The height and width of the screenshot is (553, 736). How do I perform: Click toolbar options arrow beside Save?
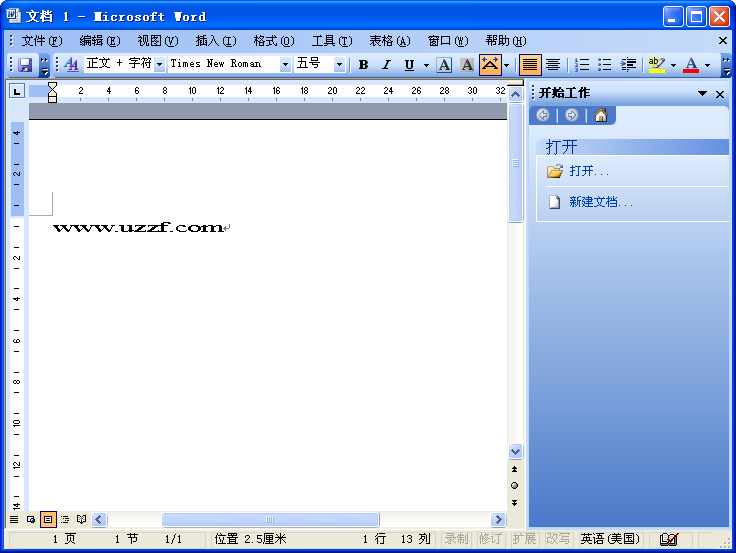pyautogui.click(x=44, y=65)
